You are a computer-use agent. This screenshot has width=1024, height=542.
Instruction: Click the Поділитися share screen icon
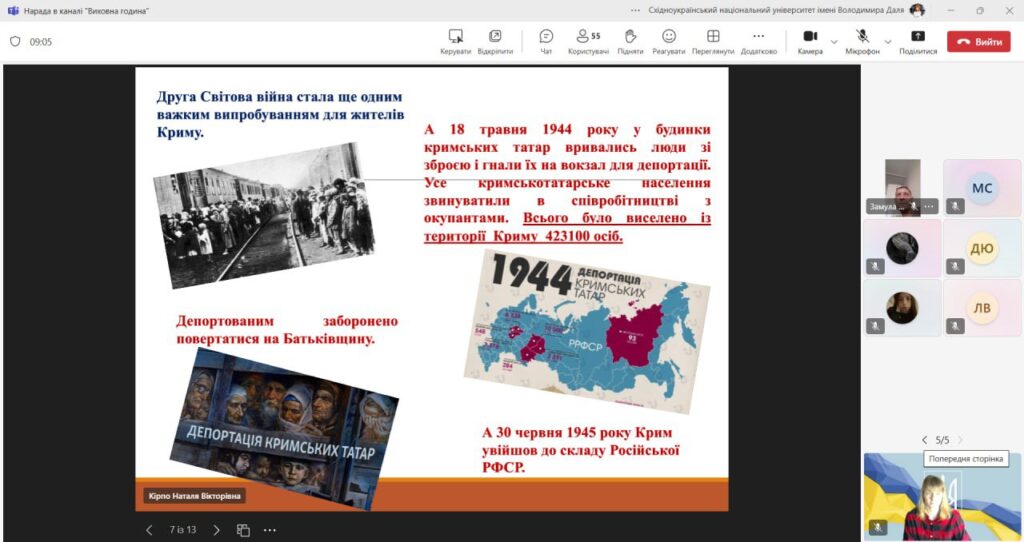pyautogui.click(x=918, y=37)
